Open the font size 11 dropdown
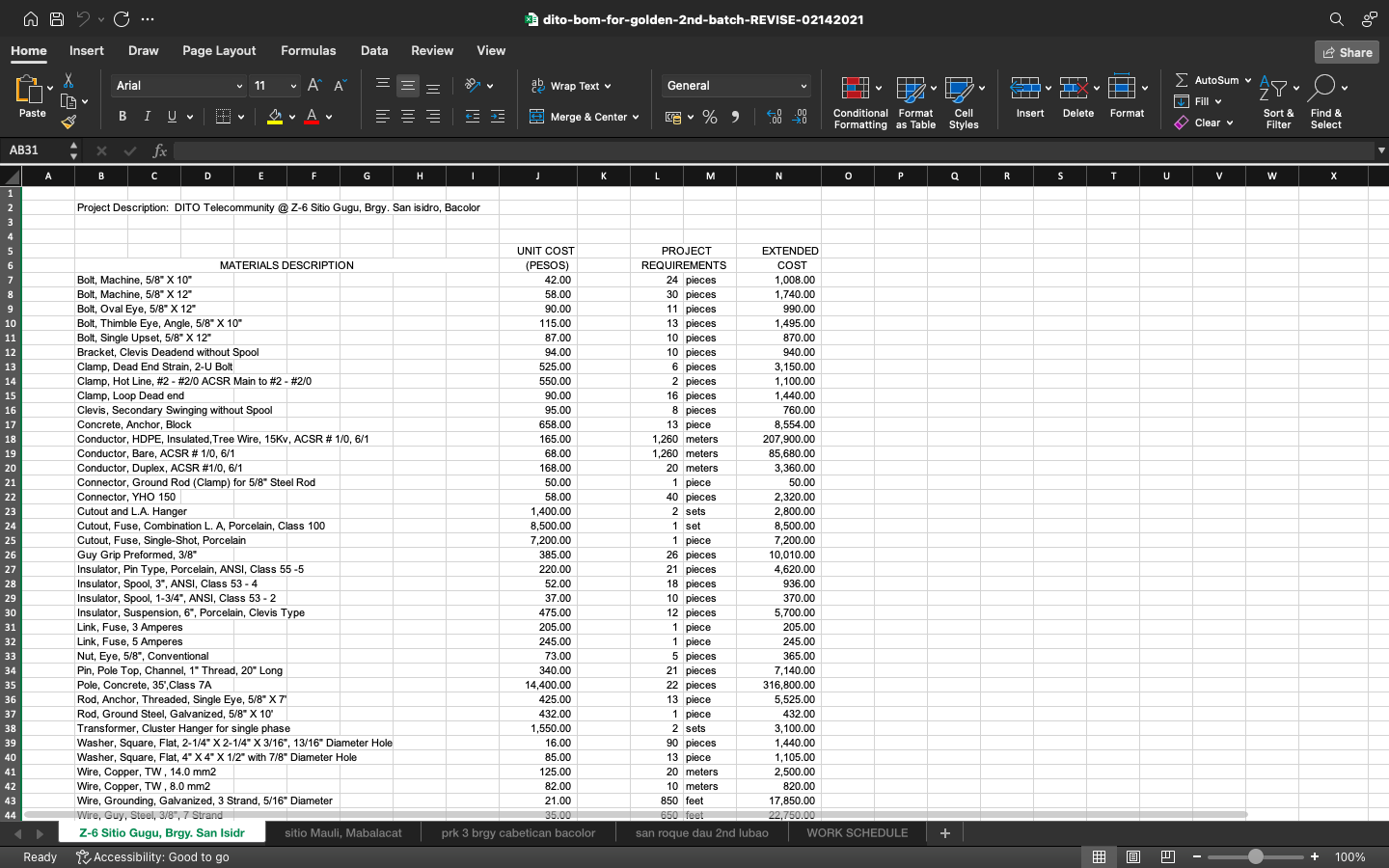The width and height of the screenshot is (1389, 868). [x=293, y=86]
